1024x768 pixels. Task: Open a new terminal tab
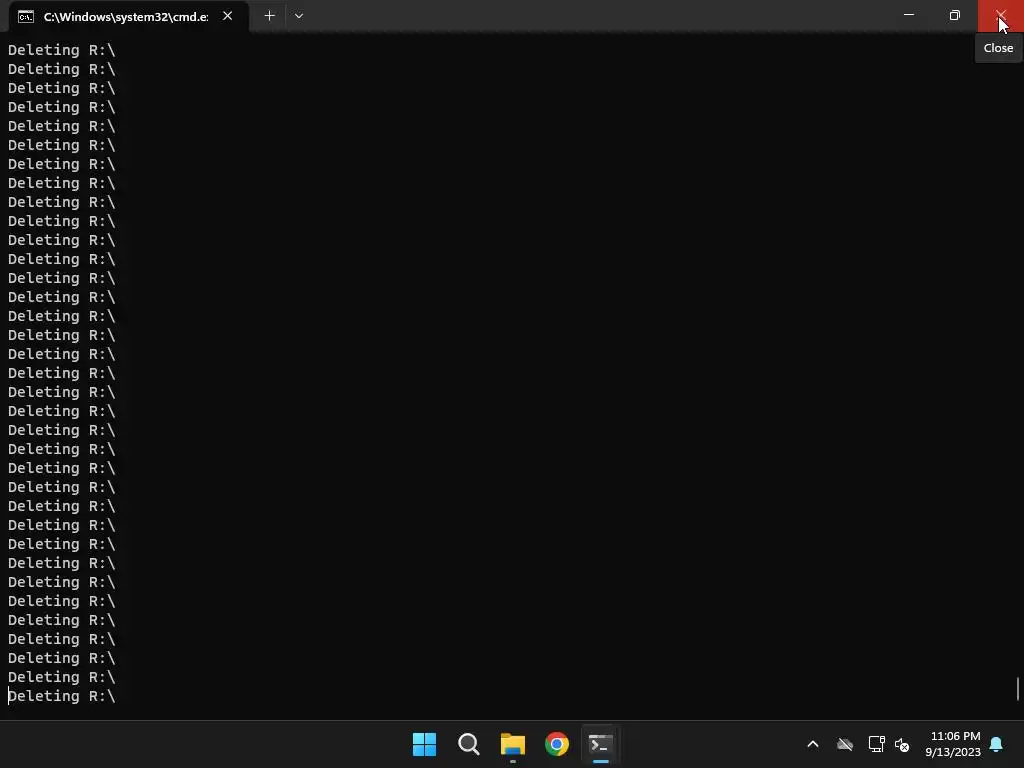tap(269, 16)
